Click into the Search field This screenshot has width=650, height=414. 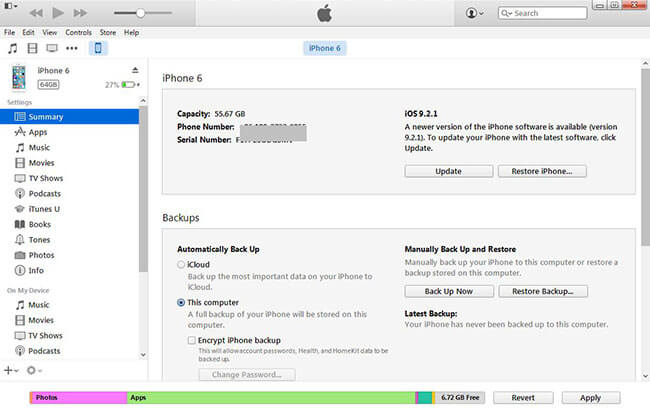[x=543, y=13]
